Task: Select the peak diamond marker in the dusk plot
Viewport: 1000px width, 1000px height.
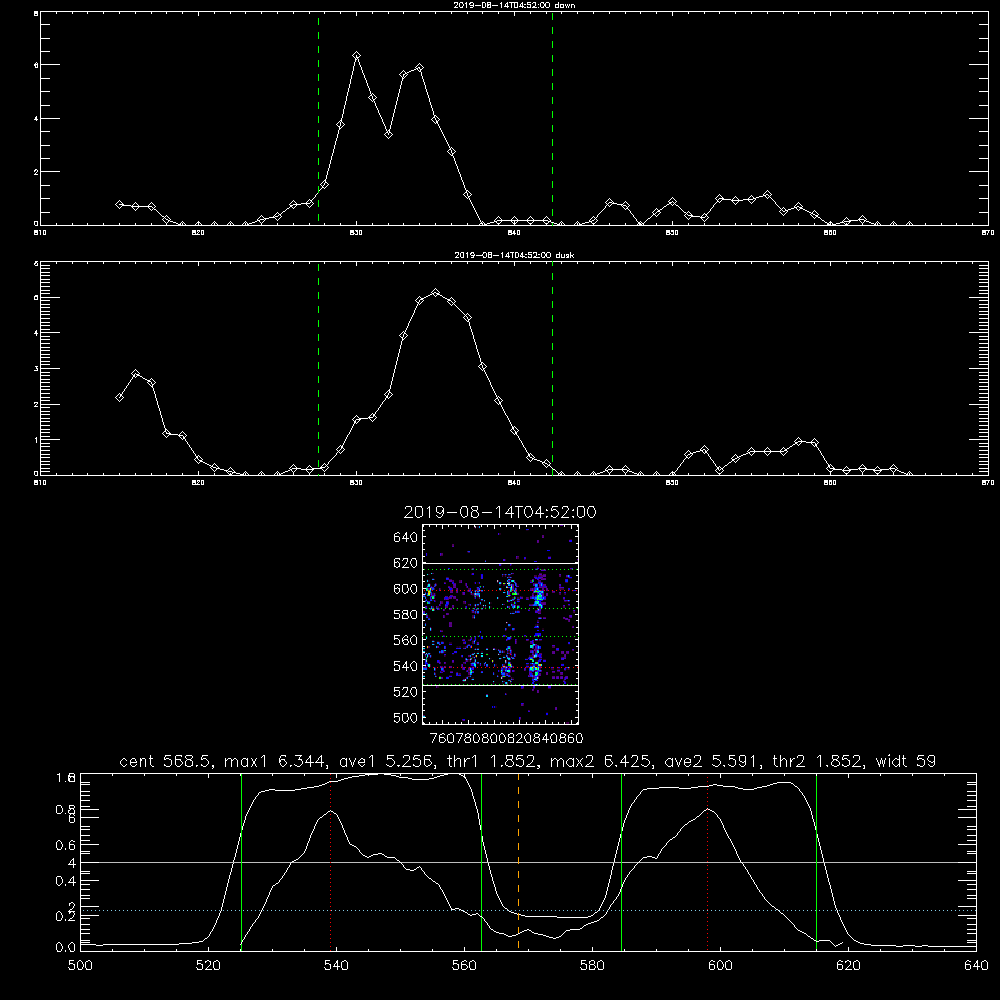Action: [x=436, y=293]
